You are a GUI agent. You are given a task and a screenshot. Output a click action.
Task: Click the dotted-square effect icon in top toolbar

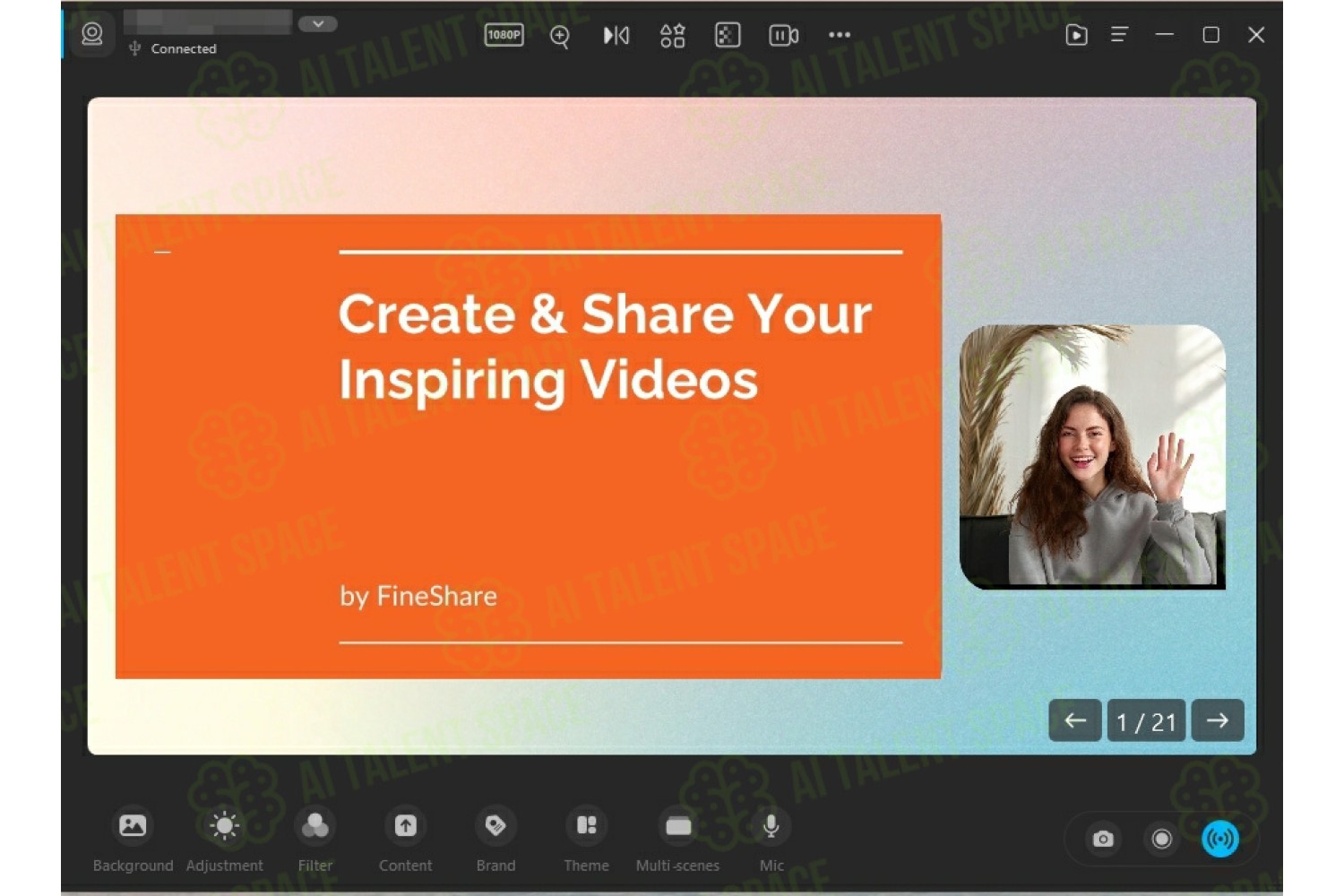click(x=728, y=35)
